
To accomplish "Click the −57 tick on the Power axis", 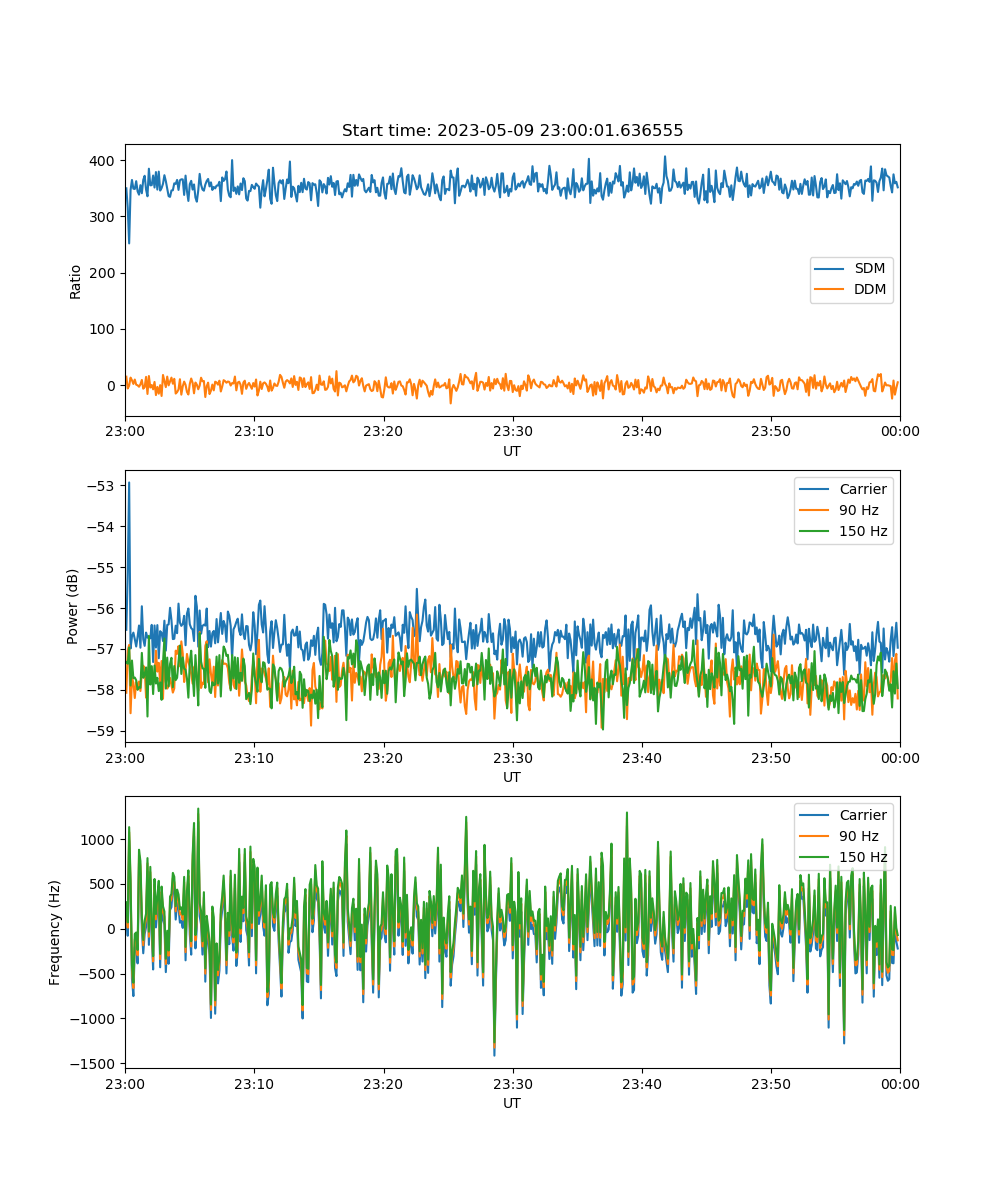I will click(x=102, y=649).
